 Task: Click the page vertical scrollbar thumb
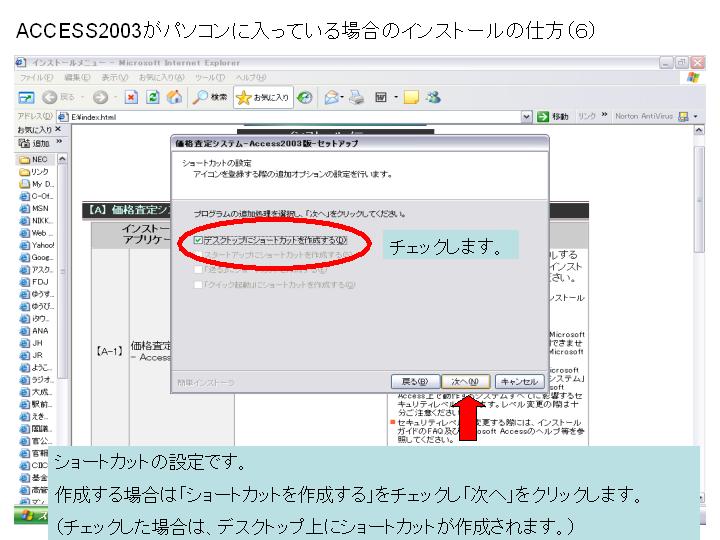(699, 199)
